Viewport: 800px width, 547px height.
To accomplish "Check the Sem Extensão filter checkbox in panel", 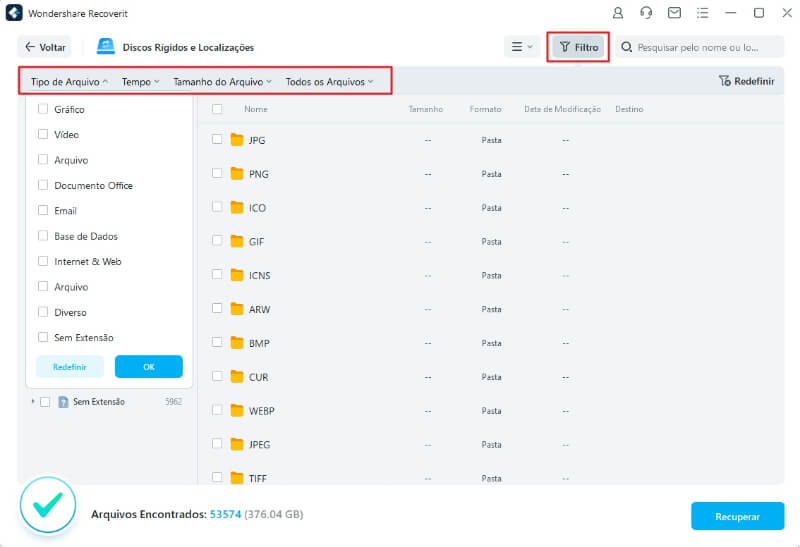I will 43,337.
